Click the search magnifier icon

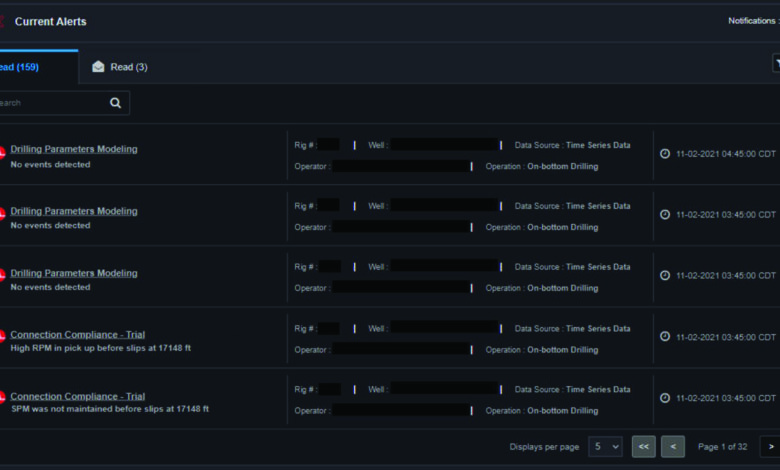116,102
